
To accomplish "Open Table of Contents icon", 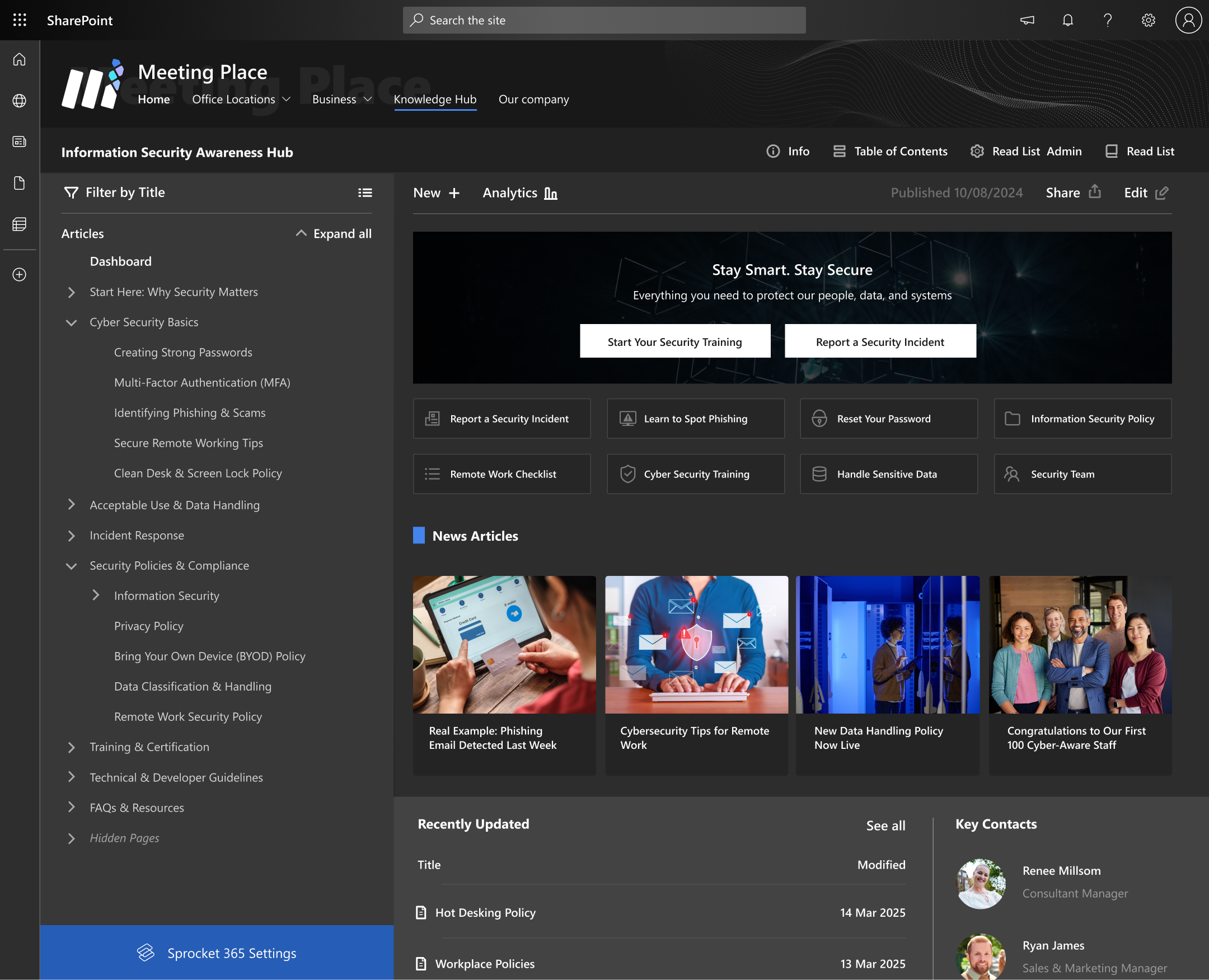I will click(x=839, y=151).
